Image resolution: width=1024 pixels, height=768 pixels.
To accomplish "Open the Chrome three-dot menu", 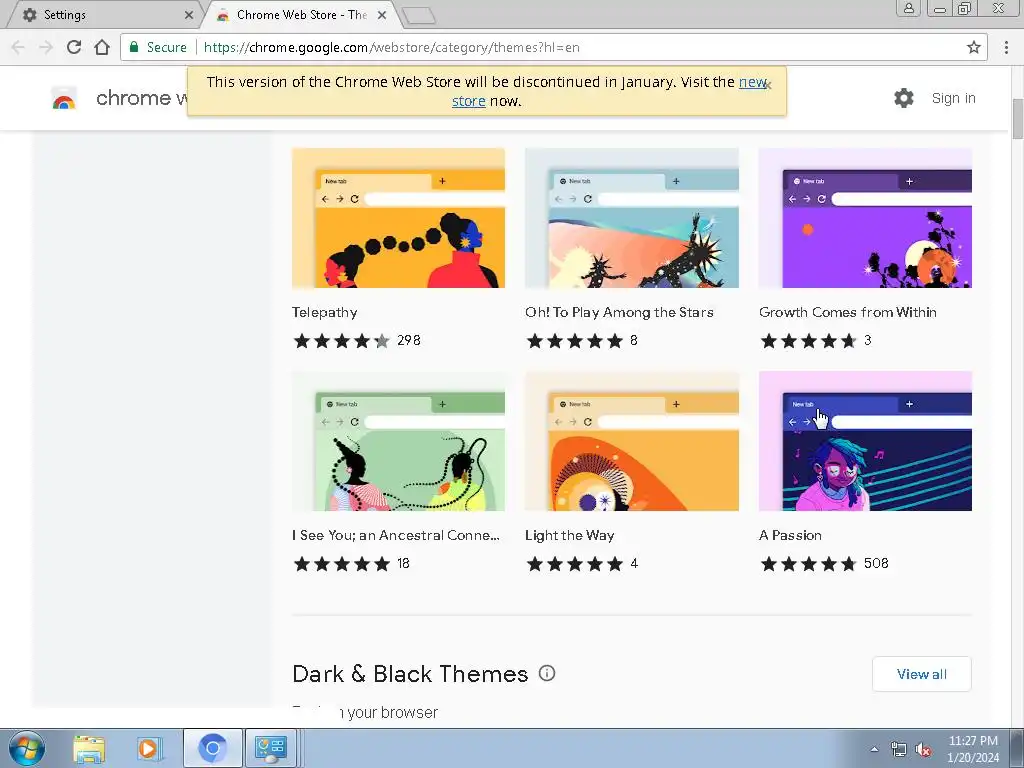I will click(1006, 47).
